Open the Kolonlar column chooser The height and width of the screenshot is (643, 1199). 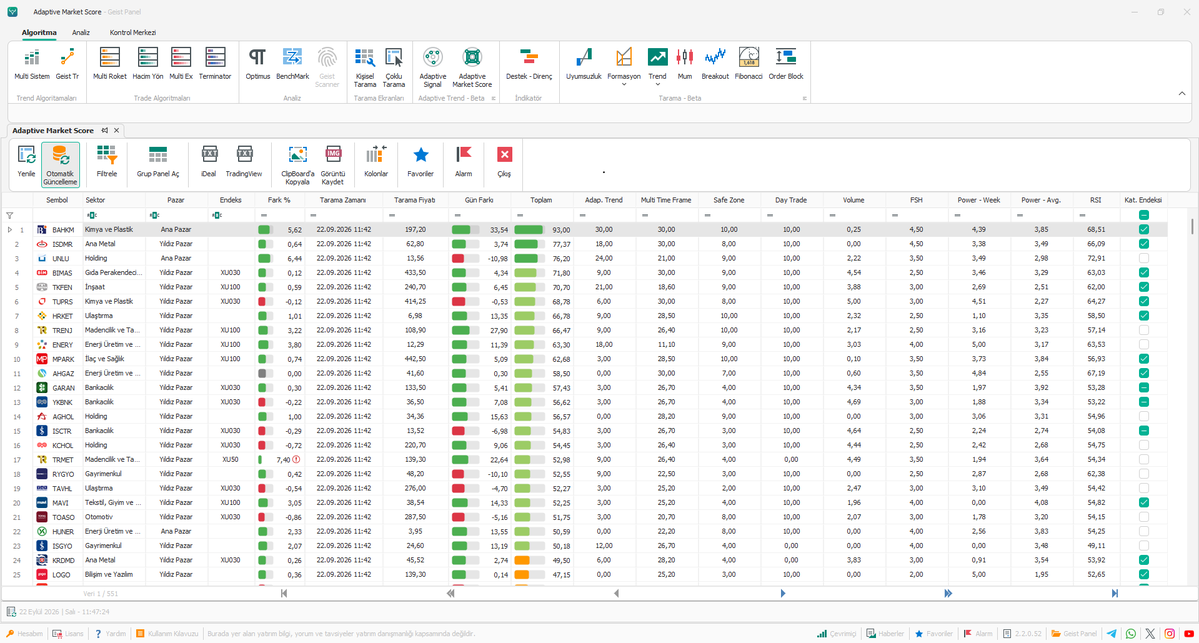click(375, 163)
